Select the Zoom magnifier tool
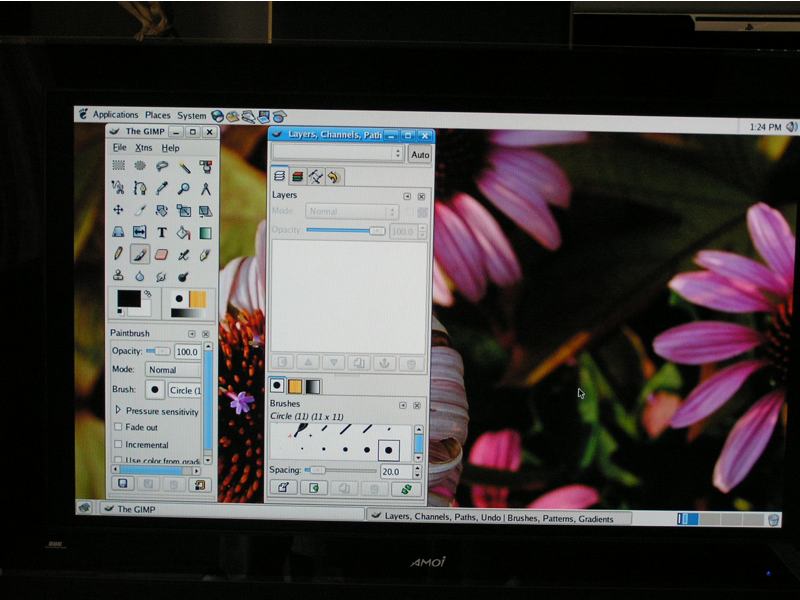Screen dimensions: 800x600 click(x=184, y=189)
